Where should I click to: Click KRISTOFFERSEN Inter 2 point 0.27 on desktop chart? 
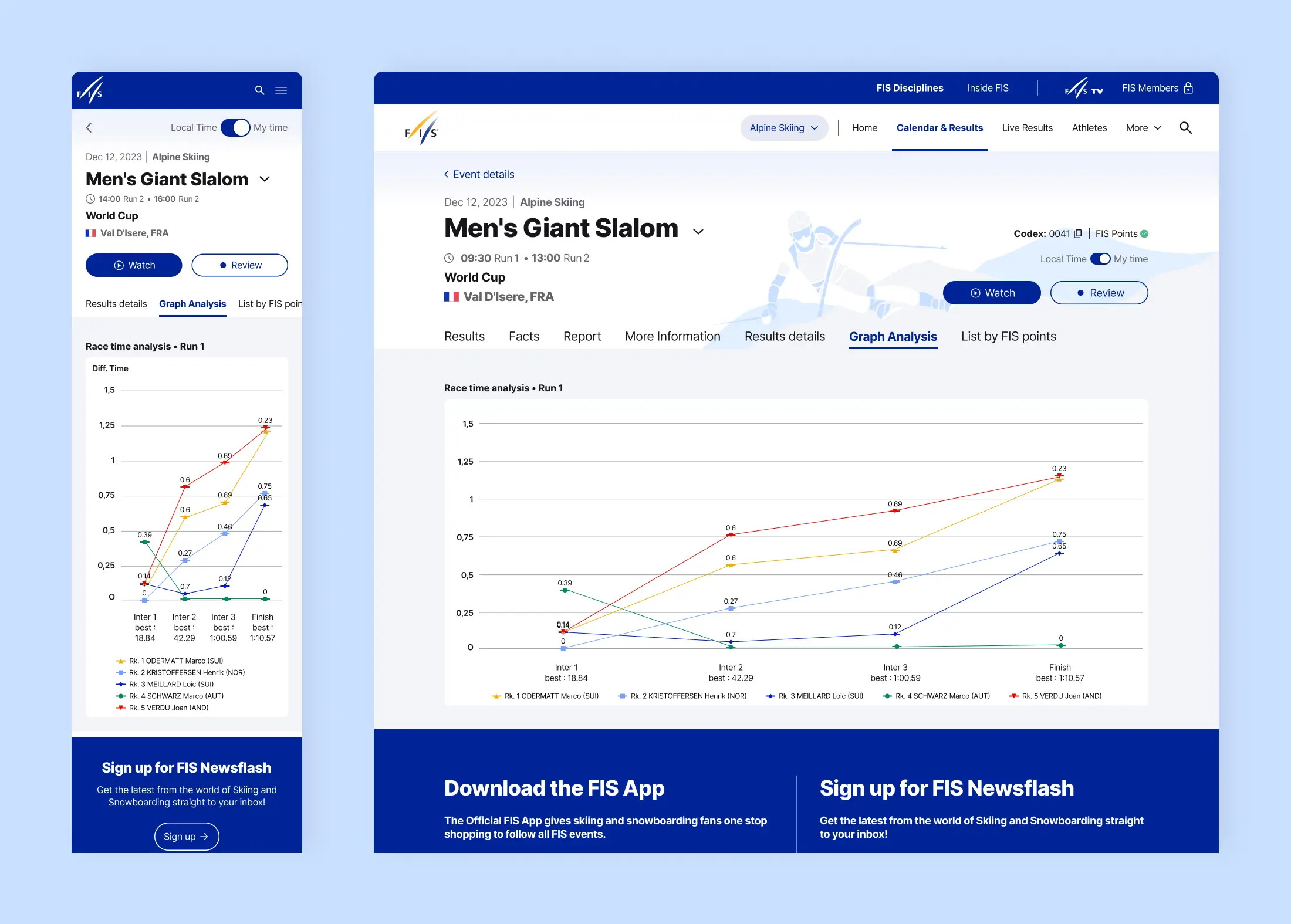click(x=731, y=608)
